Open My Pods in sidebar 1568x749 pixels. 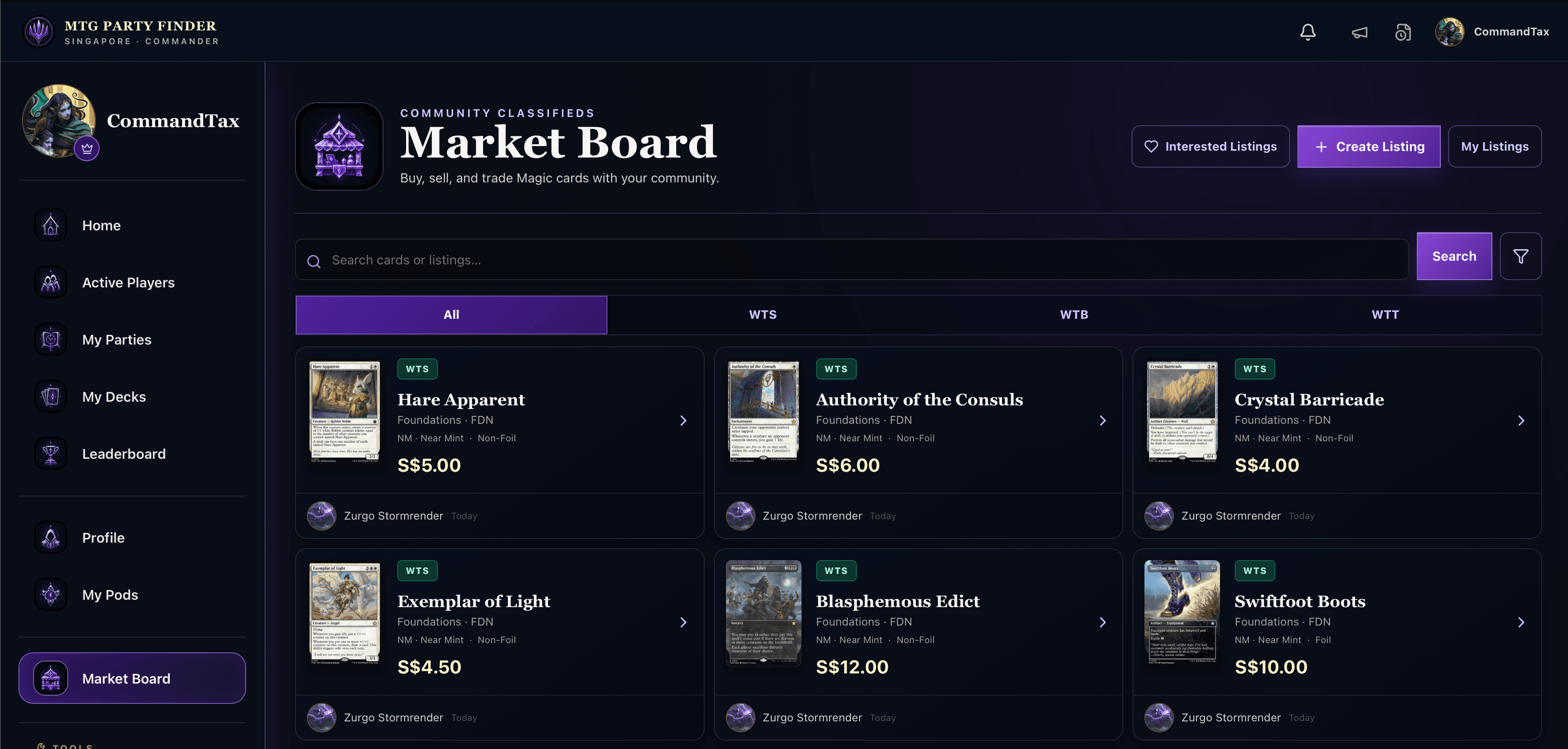point(132,594)
